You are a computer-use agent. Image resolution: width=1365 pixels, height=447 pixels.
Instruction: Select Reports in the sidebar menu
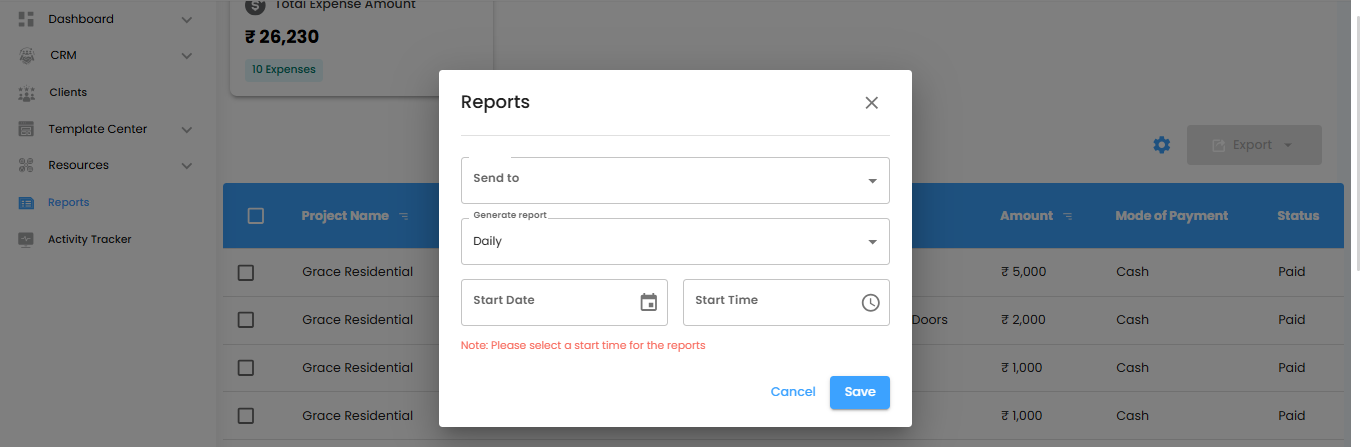point(69,203)
